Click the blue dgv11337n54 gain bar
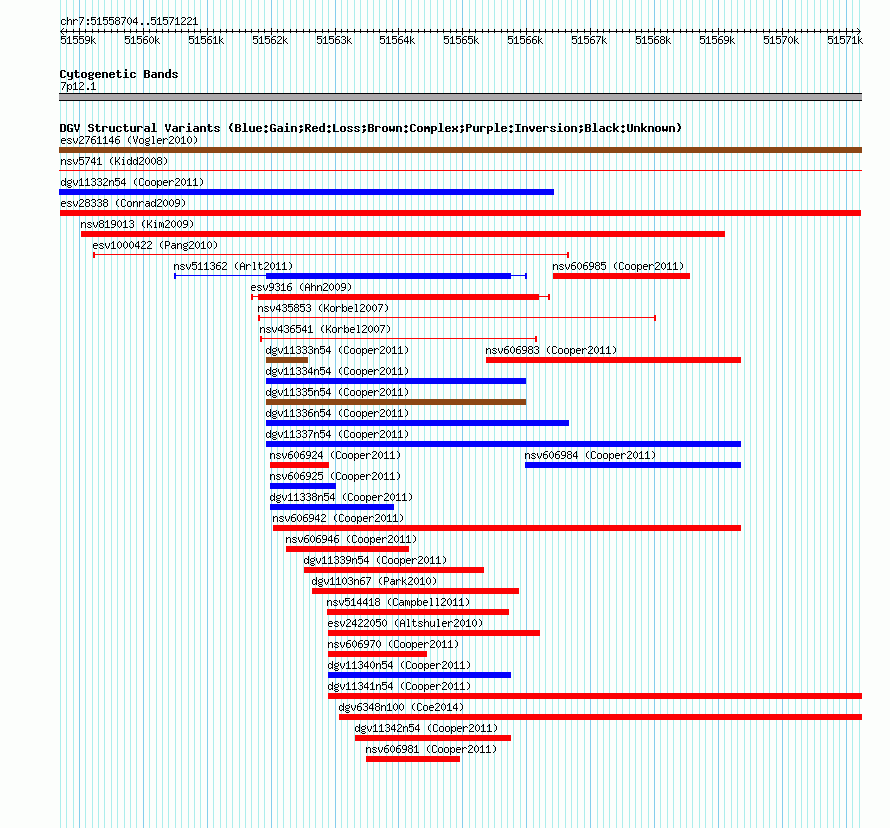This screenshot has width=890, height=828. click(503, 444)
